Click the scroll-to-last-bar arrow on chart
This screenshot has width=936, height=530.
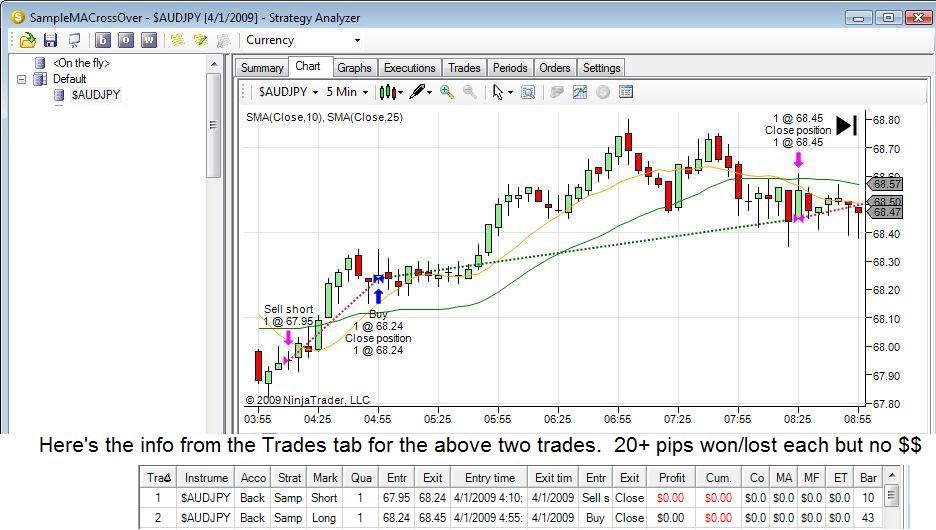tap(846, 125)
